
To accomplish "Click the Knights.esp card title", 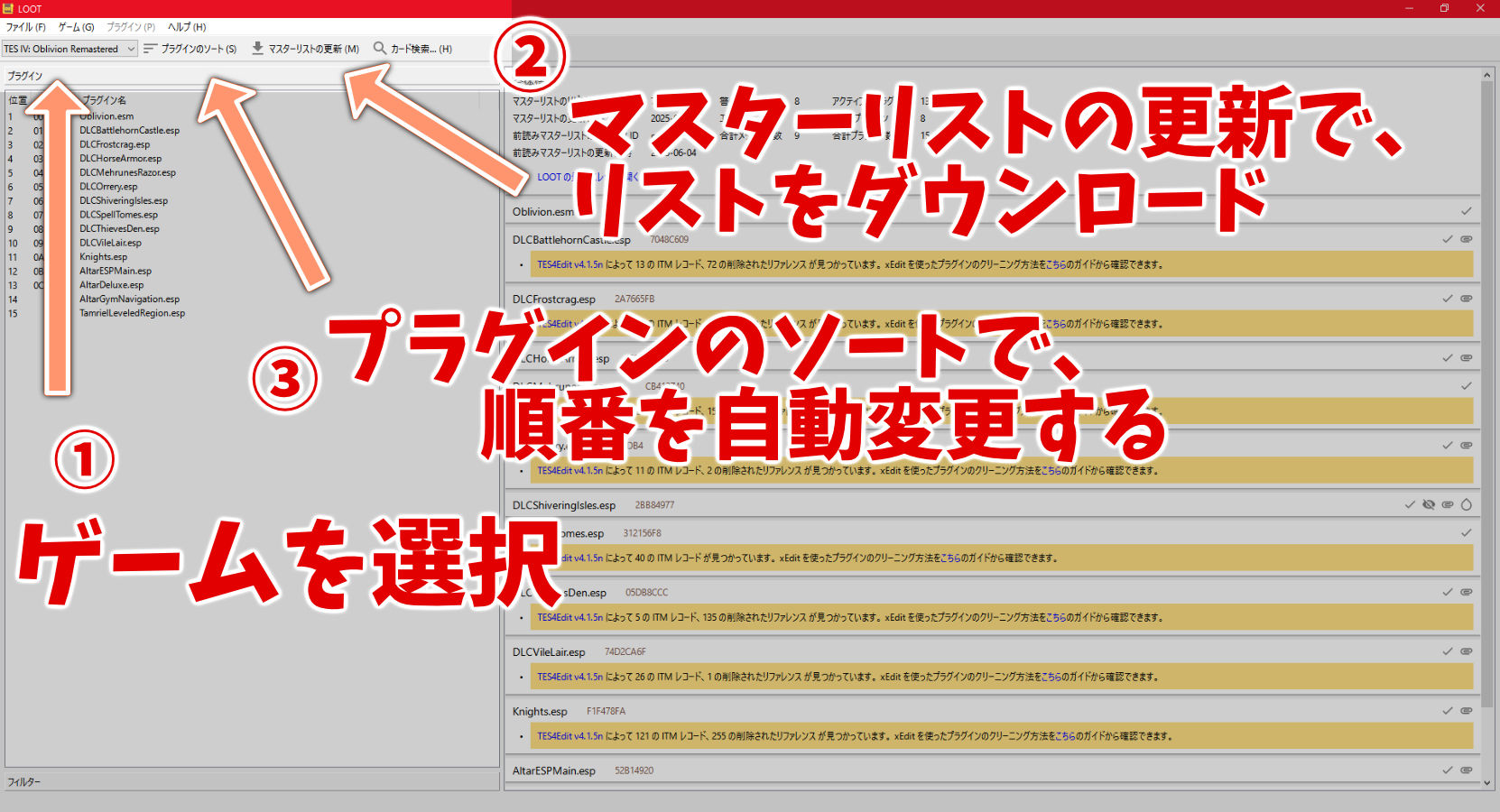I will pos(540,711).
